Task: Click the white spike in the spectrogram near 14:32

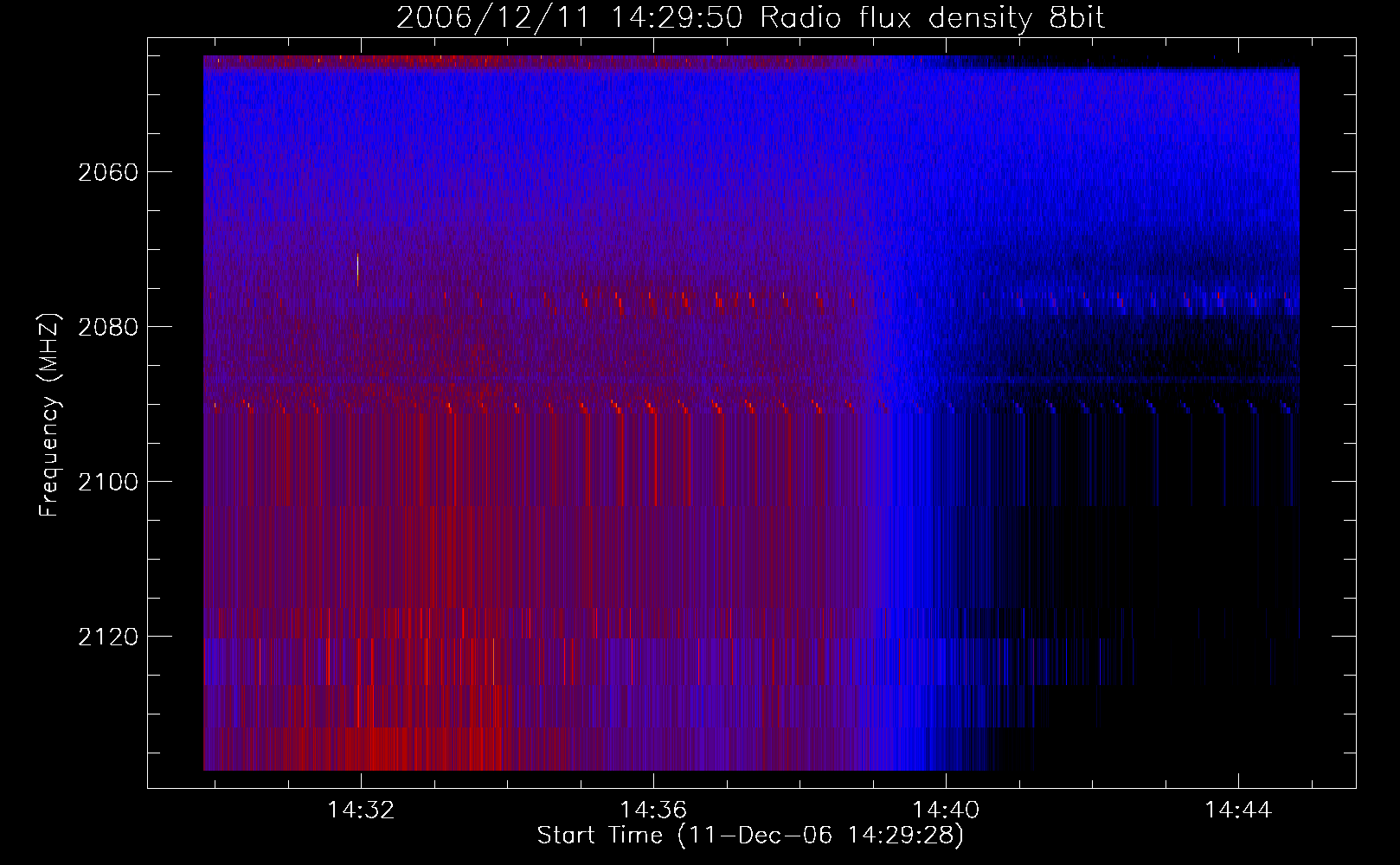Action: coord(357,270)
